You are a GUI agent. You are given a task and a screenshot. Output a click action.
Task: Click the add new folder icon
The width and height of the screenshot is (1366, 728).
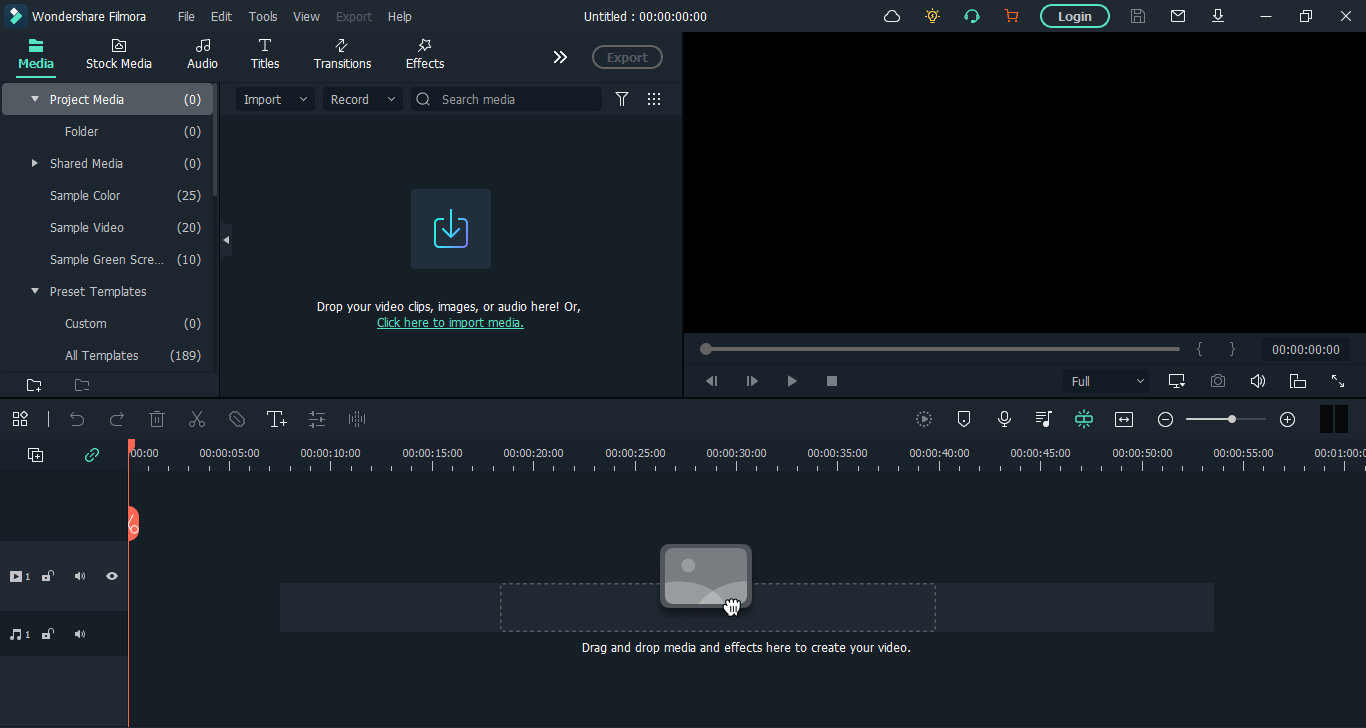coord(34,385)
